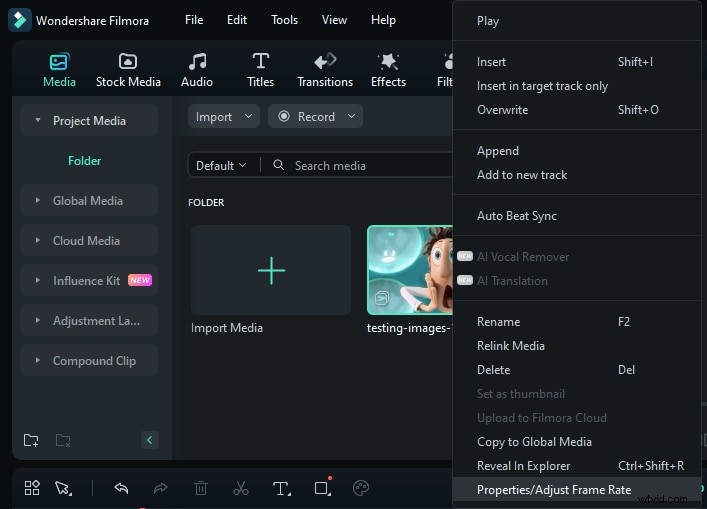
Task: Switch to the Audio tab
Action: [x=197, y=70]
